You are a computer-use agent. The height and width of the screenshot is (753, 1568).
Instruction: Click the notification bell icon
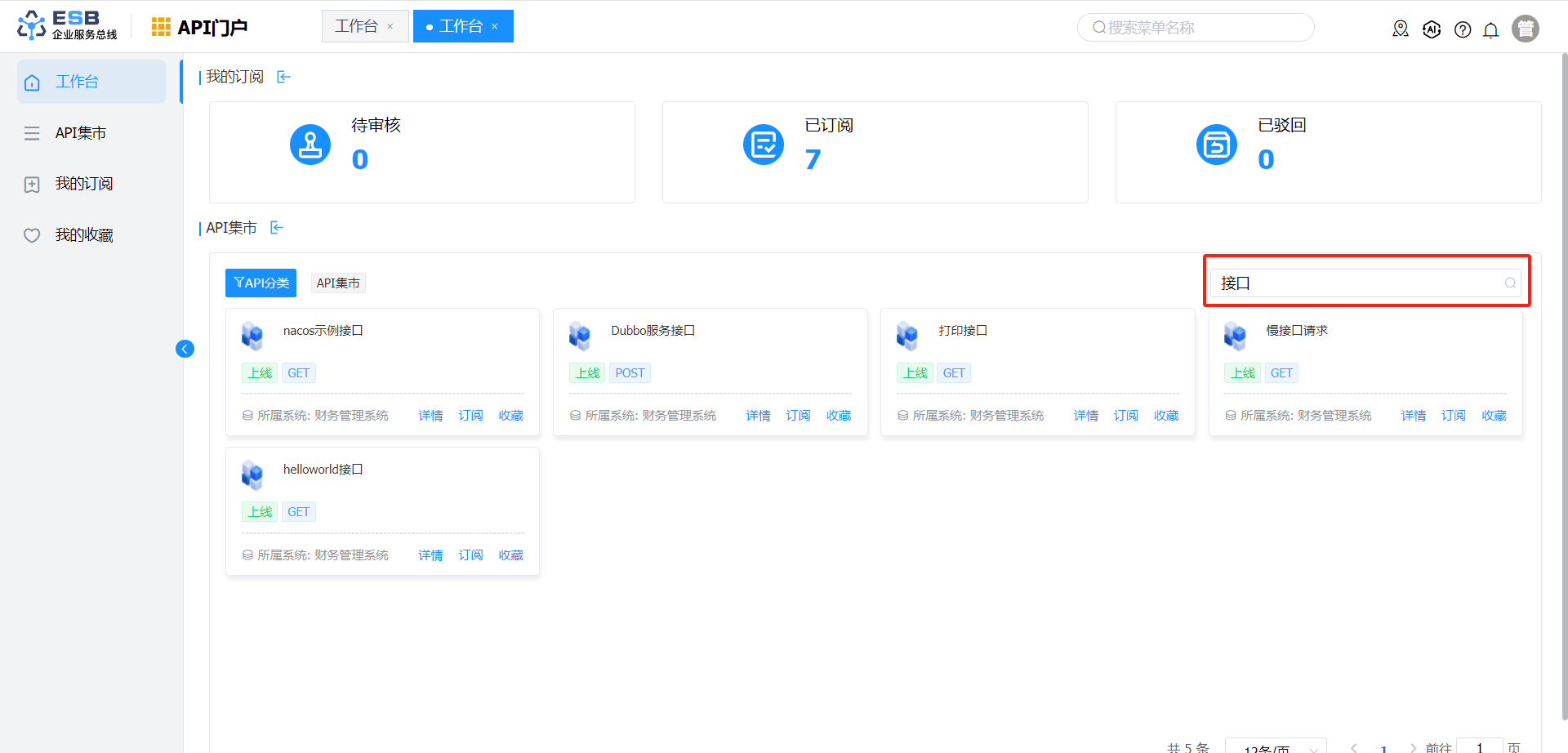[1490, 30]
